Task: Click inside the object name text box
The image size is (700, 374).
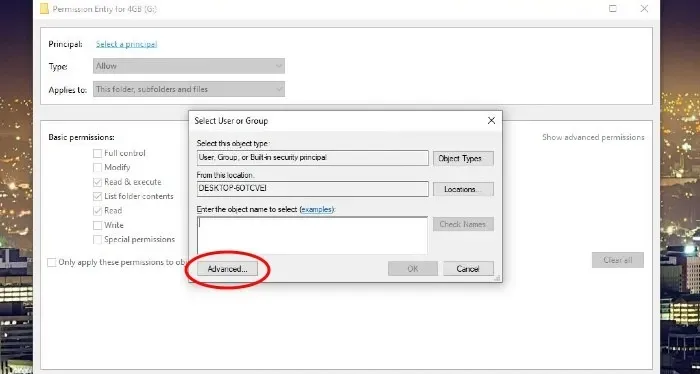Action: point(312,236)
